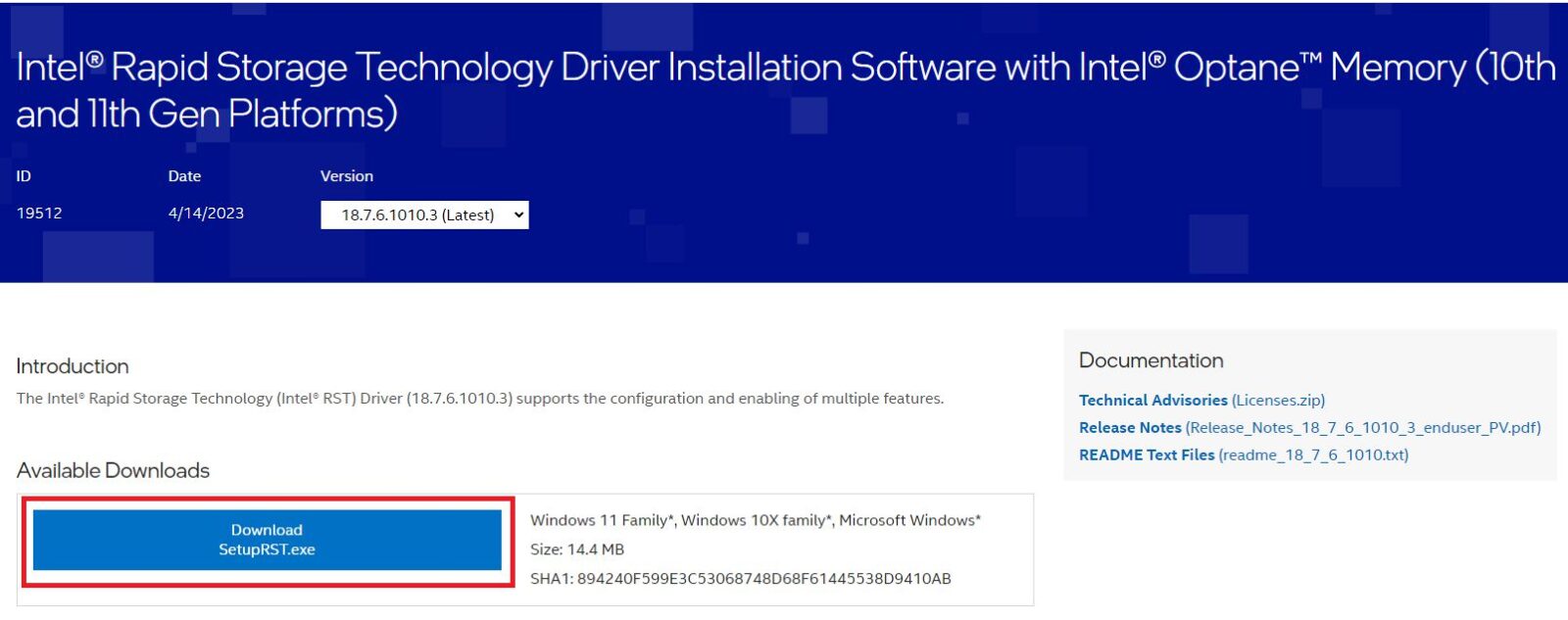Open the Technical Advisories link
This screenshot has height=620, width=1568.
tap(1152, 401)
